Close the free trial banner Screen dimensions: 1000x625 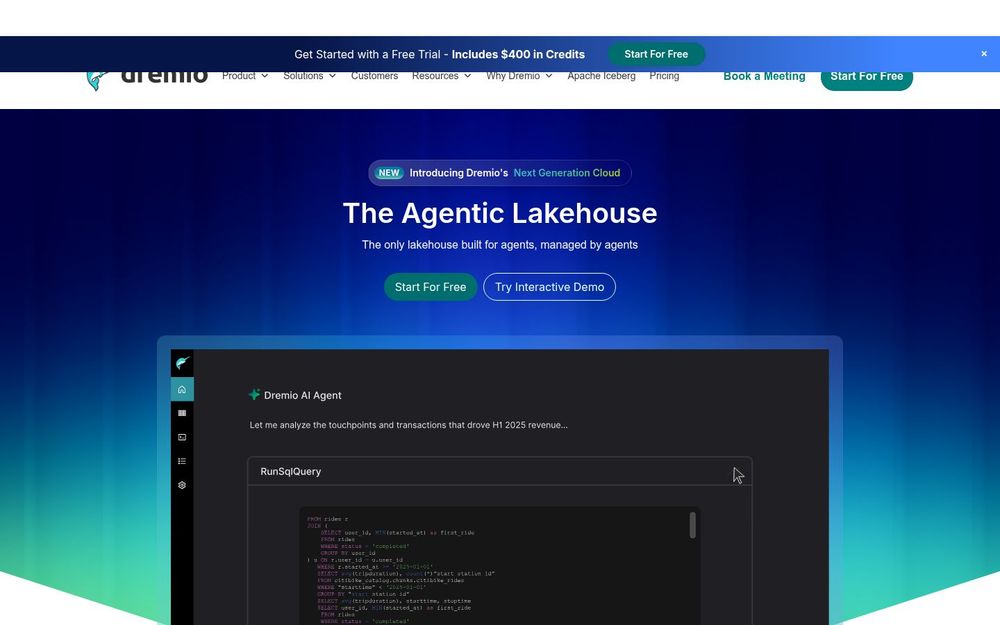983,54
